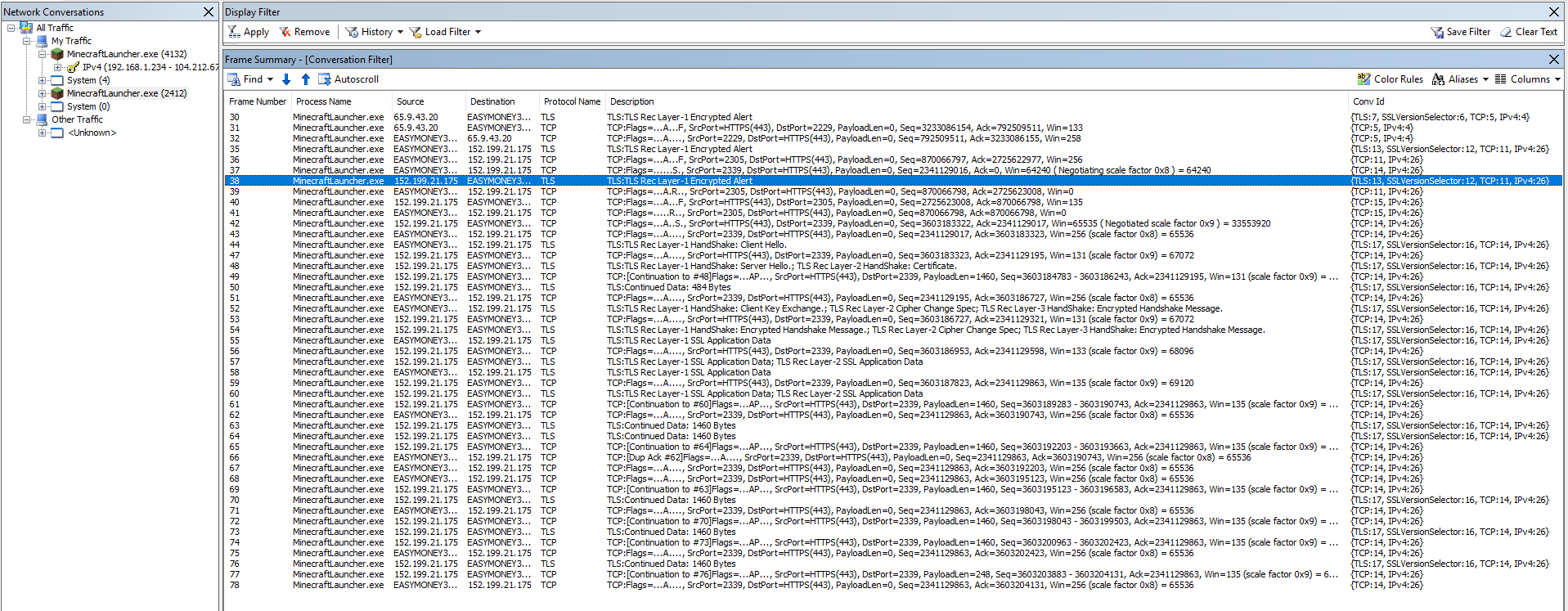This screenshot has width=1568, height=611.
Task: Close the Network Conversations panel
Action: click(x=209, y=12)
